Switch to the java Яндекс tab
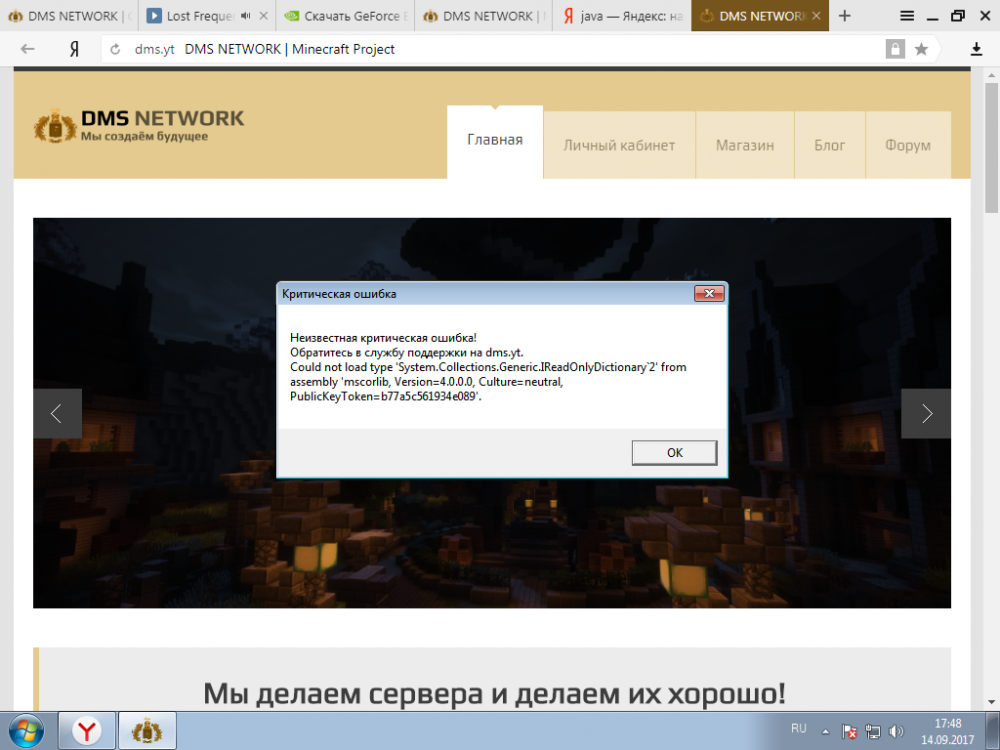Viewport: 1000px width, 750px height. (622, 16)
